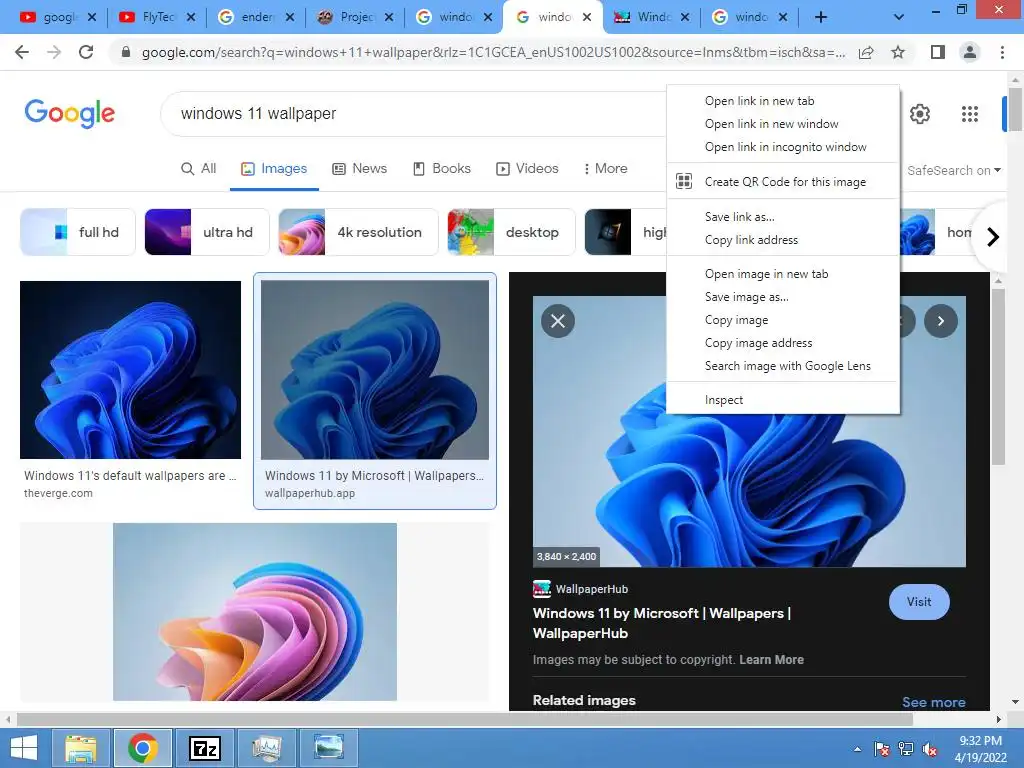Viewport: 1024px width, 768px height.
Task: Filter by the 4k resolution chip
Action: 358,232
